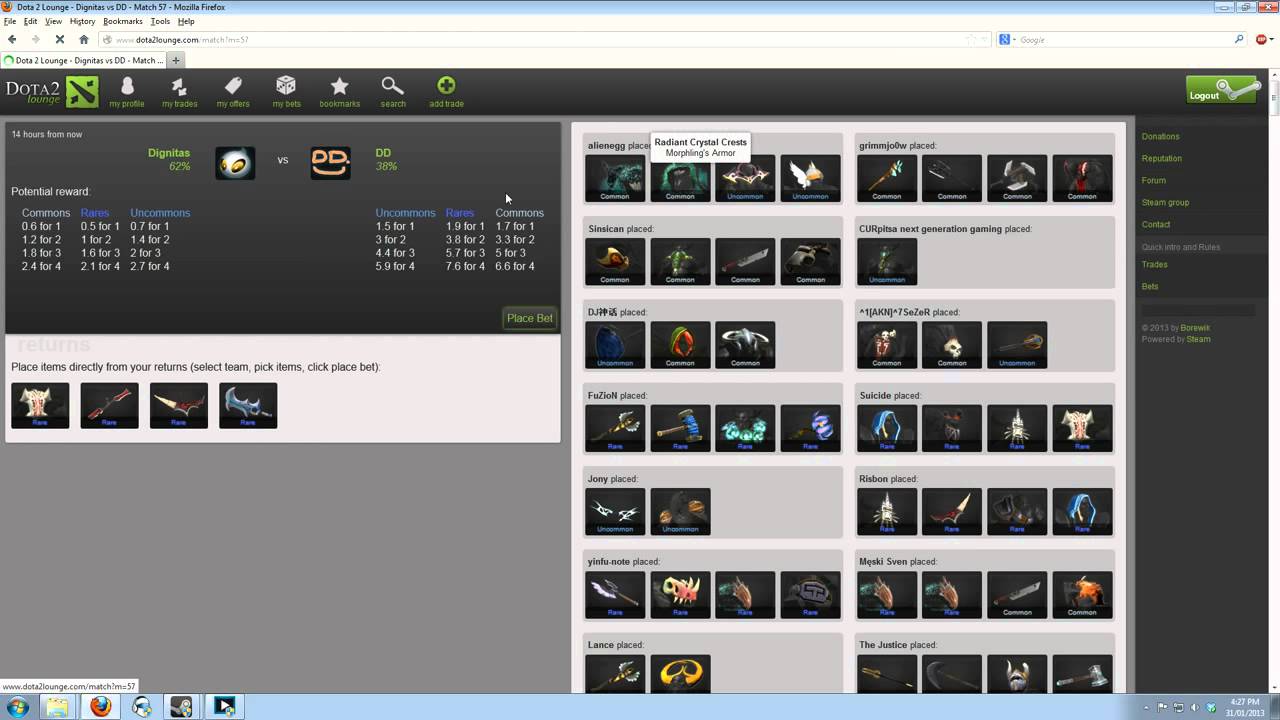Click the Windows Start button
This screenshot has height=720, width=1280.
[17, 707]
